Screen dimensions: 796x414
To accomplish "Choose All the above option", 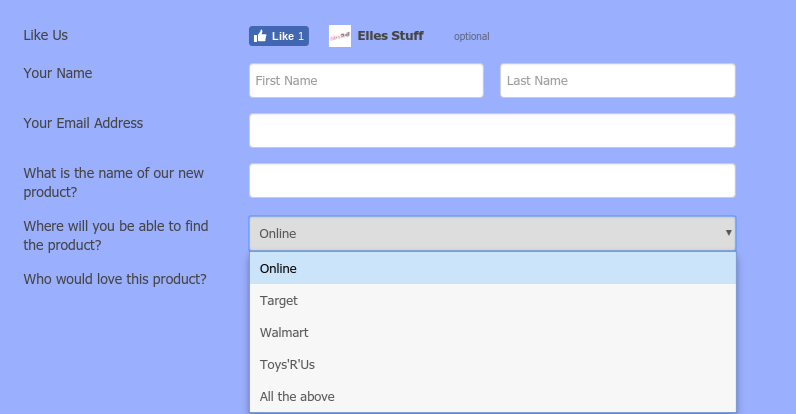I will pyautogui.click(x=492, y=396).
